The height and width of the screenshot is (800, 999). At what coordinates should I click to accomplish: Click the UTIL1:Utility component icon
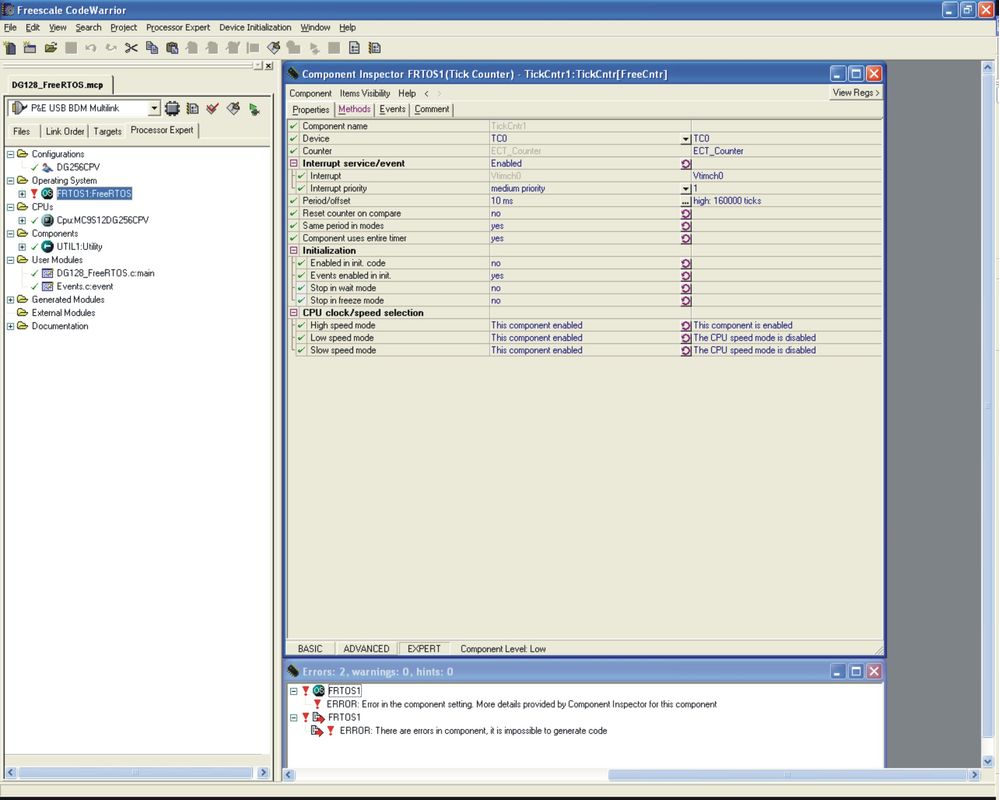coord(47,246)
